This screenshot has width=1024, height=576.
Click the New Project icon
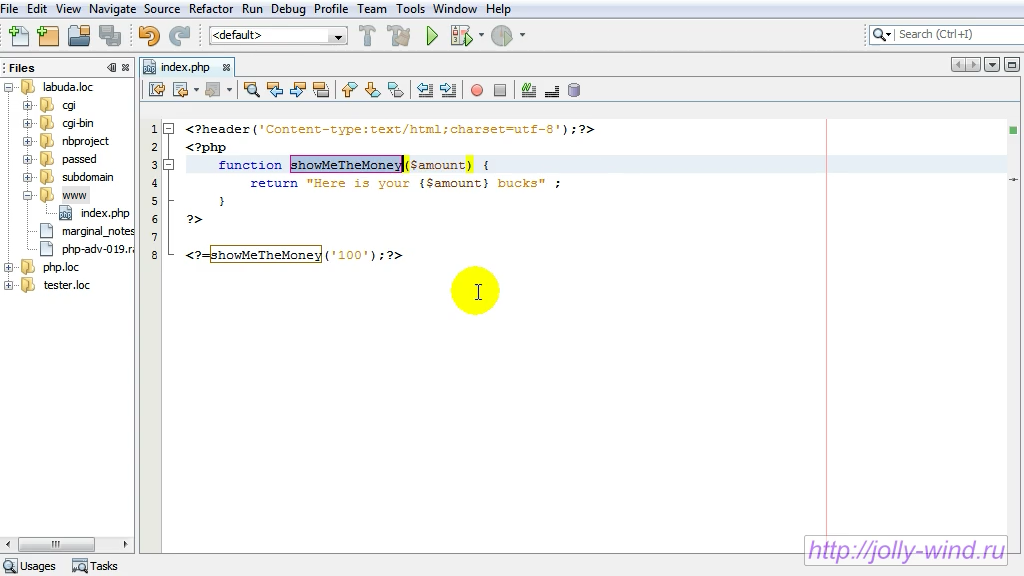coord(48,35)
